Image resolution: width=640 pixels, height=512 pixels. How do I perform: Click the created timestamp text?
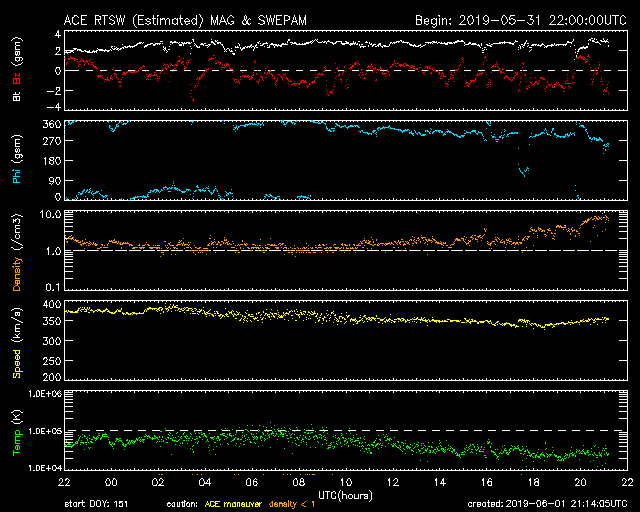coord(547,504)
